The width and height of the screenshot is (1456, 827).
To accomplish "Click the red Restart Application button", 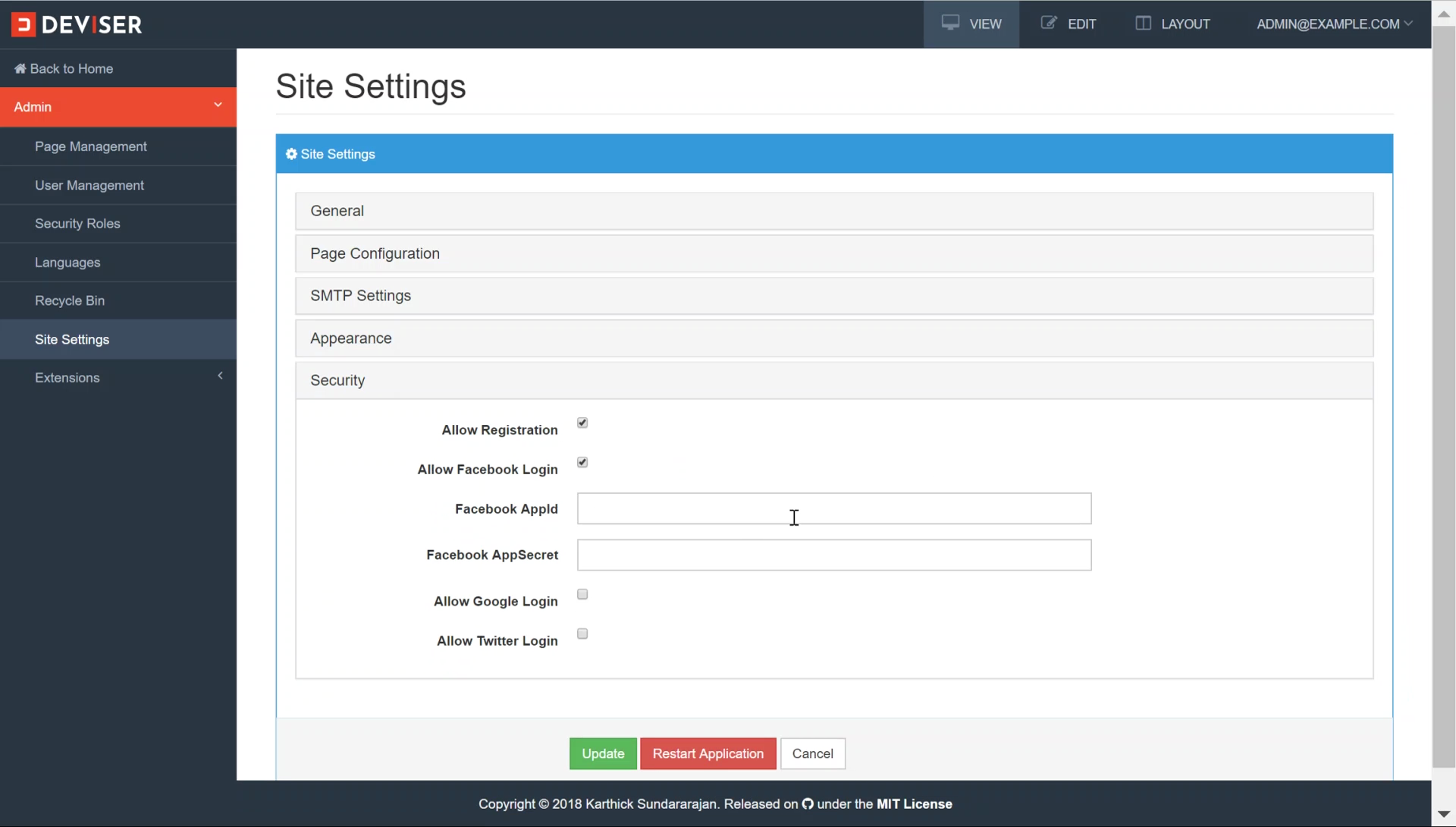I will [708, 754].
